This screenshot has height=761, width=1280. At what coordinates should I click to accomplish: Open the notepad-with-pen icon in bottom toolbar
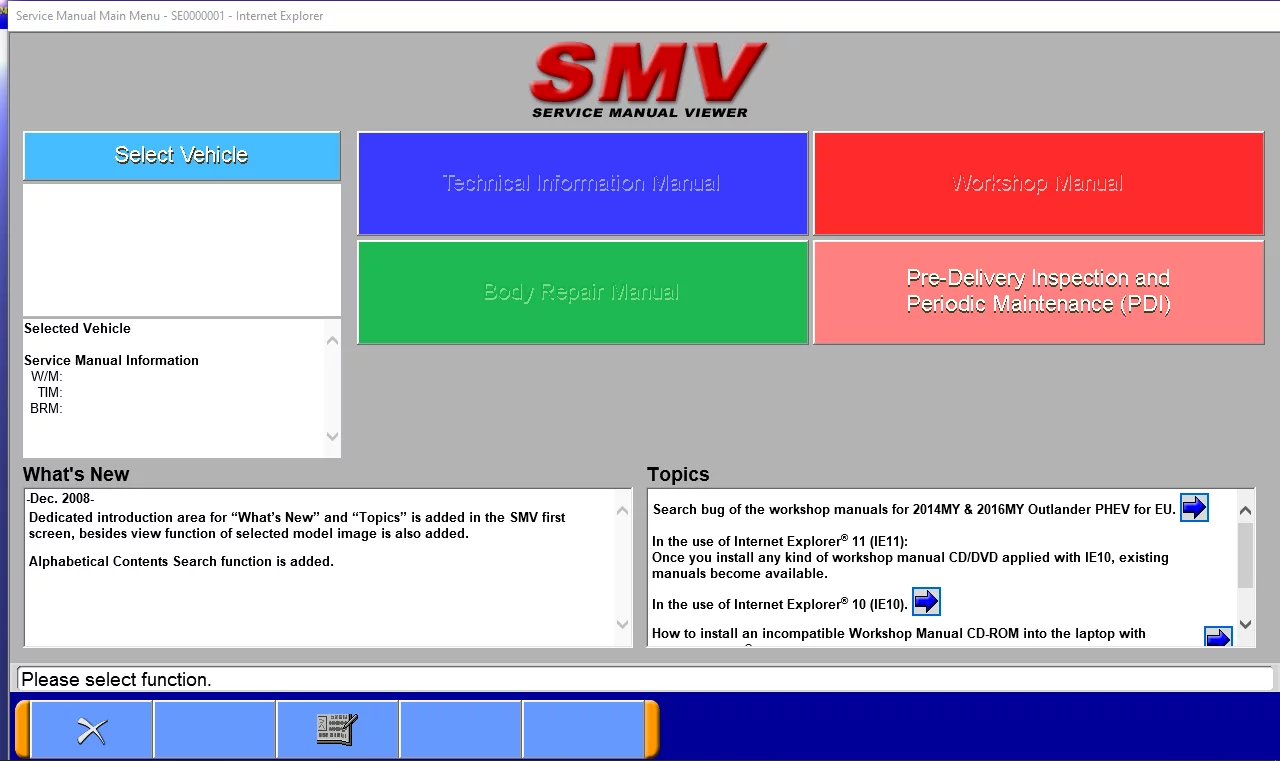(x=337, y=731)
